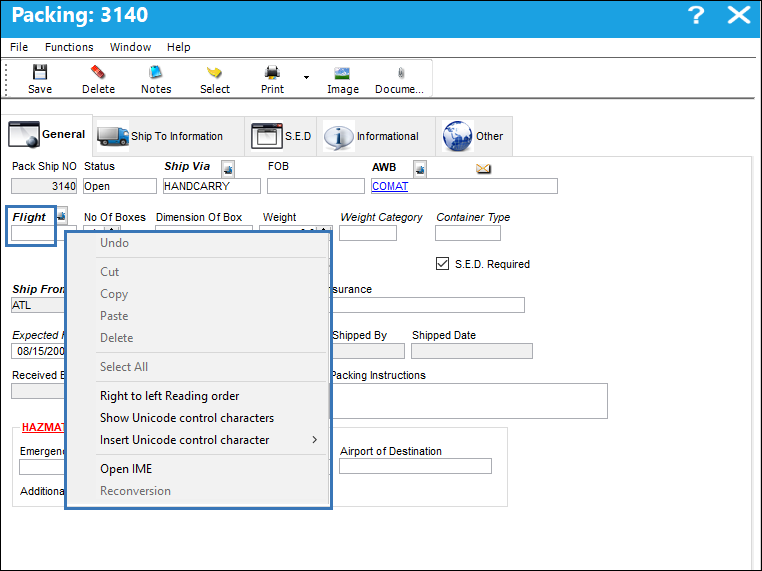Image resolution: width=762 pixels, height=571 pixels.
Task: Follow the COMAT link
Action: pyautogui.click(x=390, y=186)
